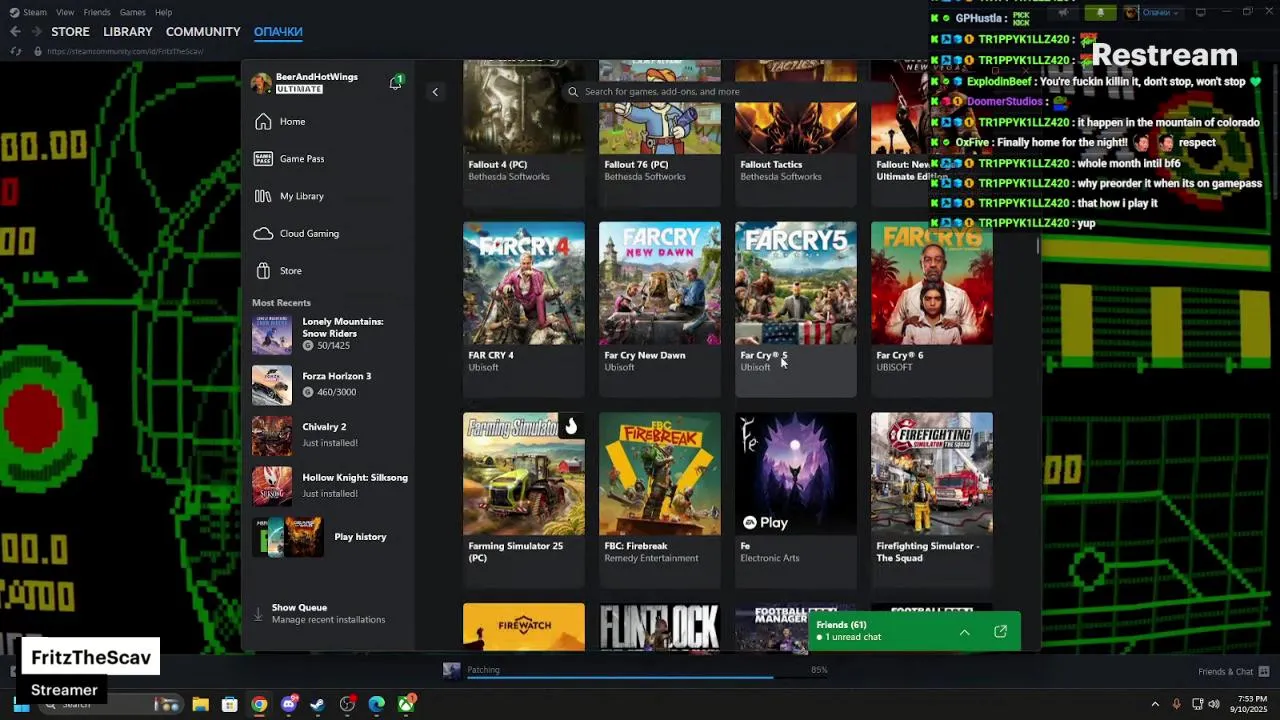Open Google Chrome from taskbar
Image resolution: width=1280 pixels, height=720 pixels.
point(259,704)
